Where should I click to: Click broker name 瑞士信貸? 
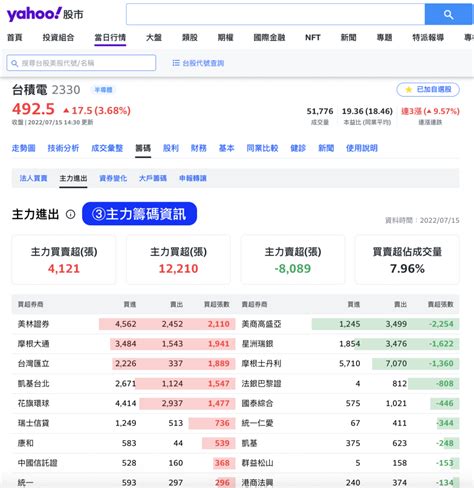pos(33,423)
